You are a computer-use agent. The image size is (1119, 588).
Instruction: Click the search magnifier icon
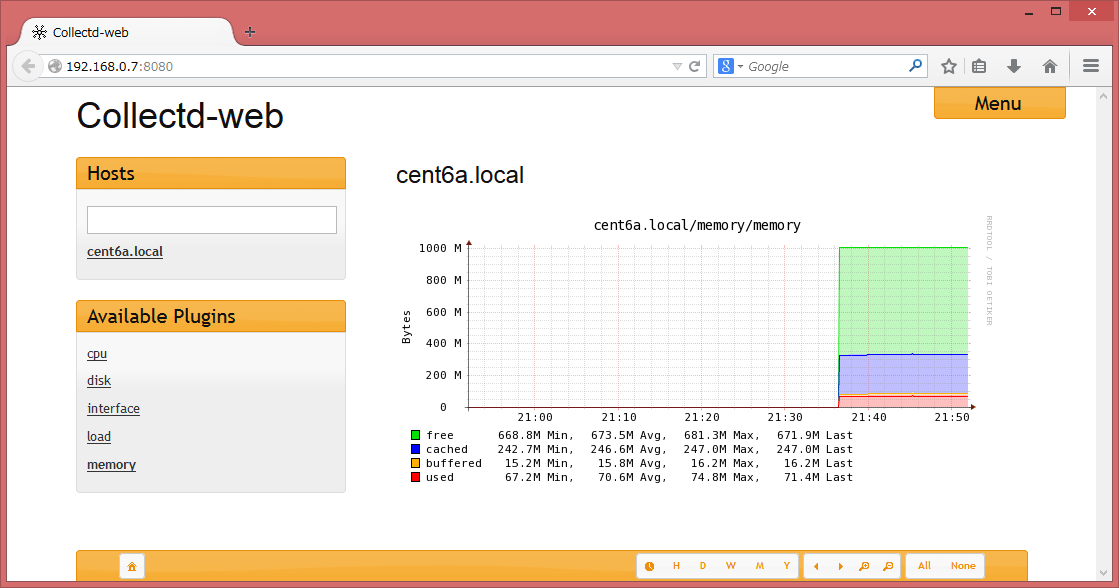916,66
